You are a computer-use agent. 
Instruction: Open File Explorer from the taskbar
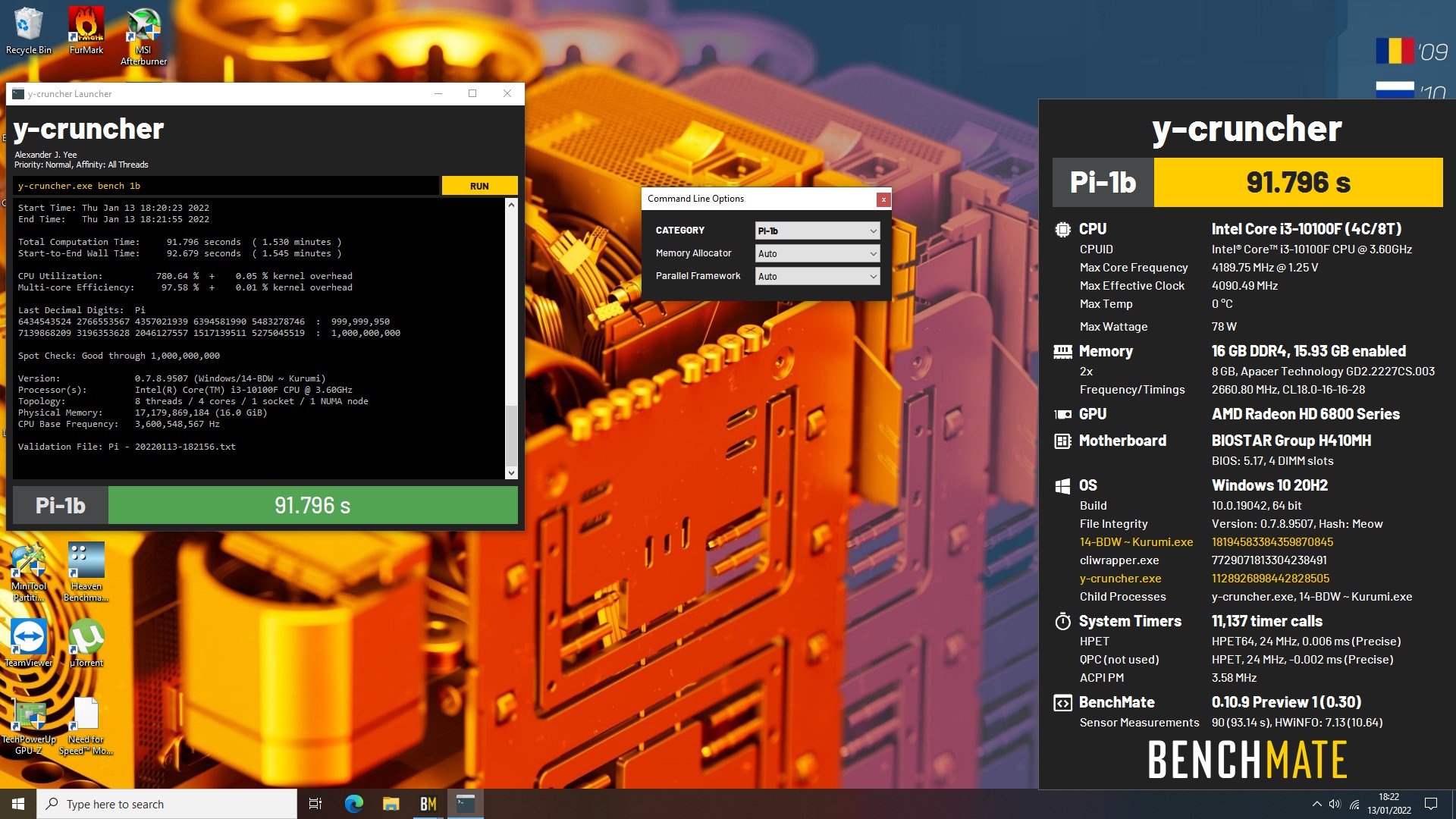pos(391,804)
